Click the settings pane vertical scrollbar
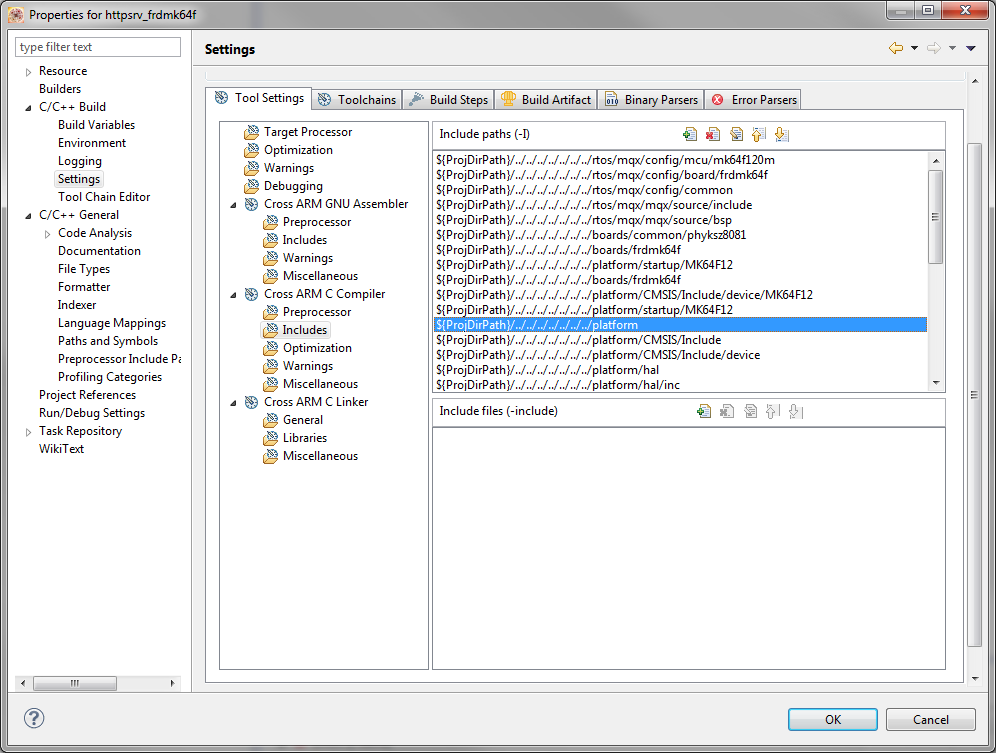The height and width of the screenshot is (753, 996). (974, 395)
